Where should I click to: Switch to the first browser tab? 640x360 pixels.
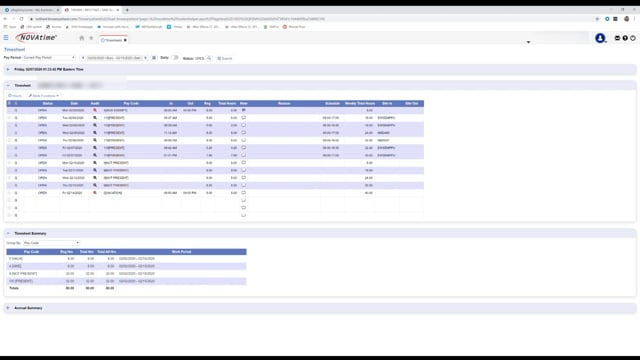click(x=31, y=10)
